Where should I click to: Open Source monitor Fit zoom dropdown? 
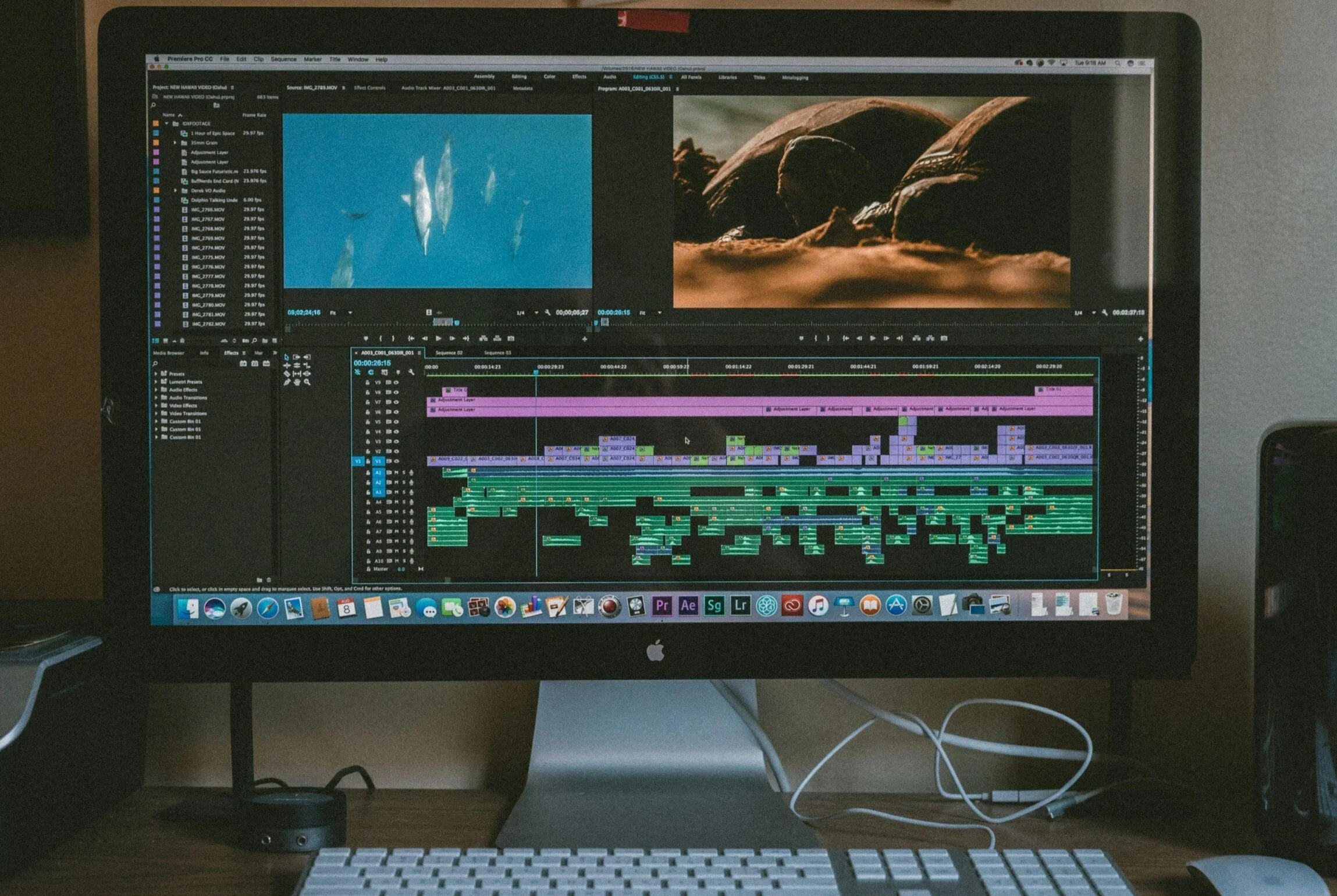point(350,313)
